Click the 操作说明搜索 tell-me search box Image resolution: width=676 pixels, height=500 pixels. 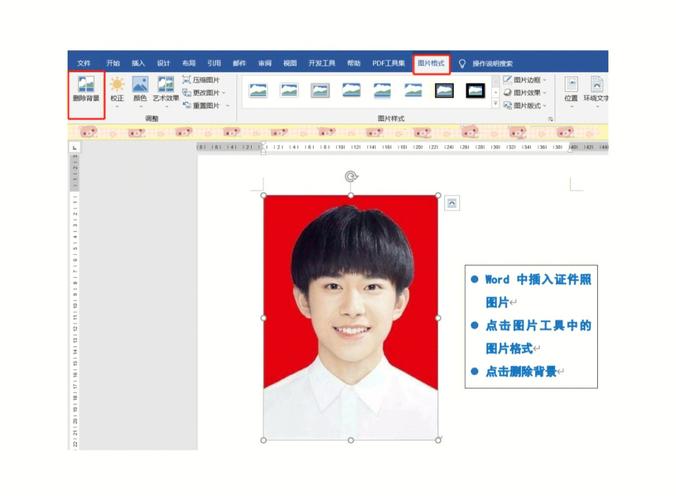click(x=492, y=63)
